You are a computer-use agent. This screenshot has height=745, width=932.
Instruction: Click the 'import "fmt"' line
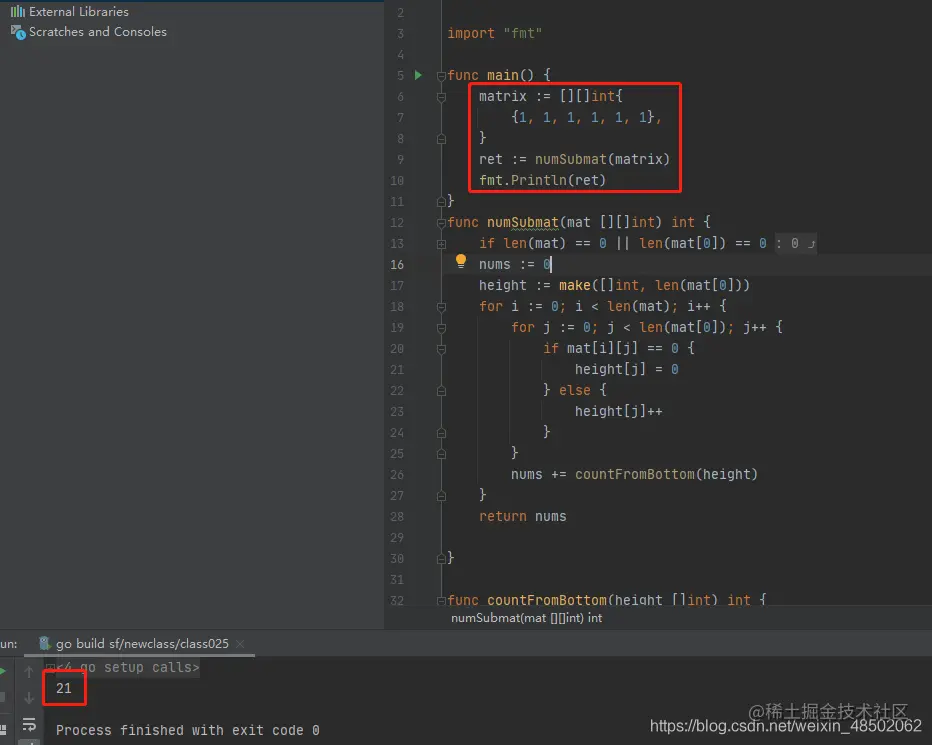click(x=495, y=33)
